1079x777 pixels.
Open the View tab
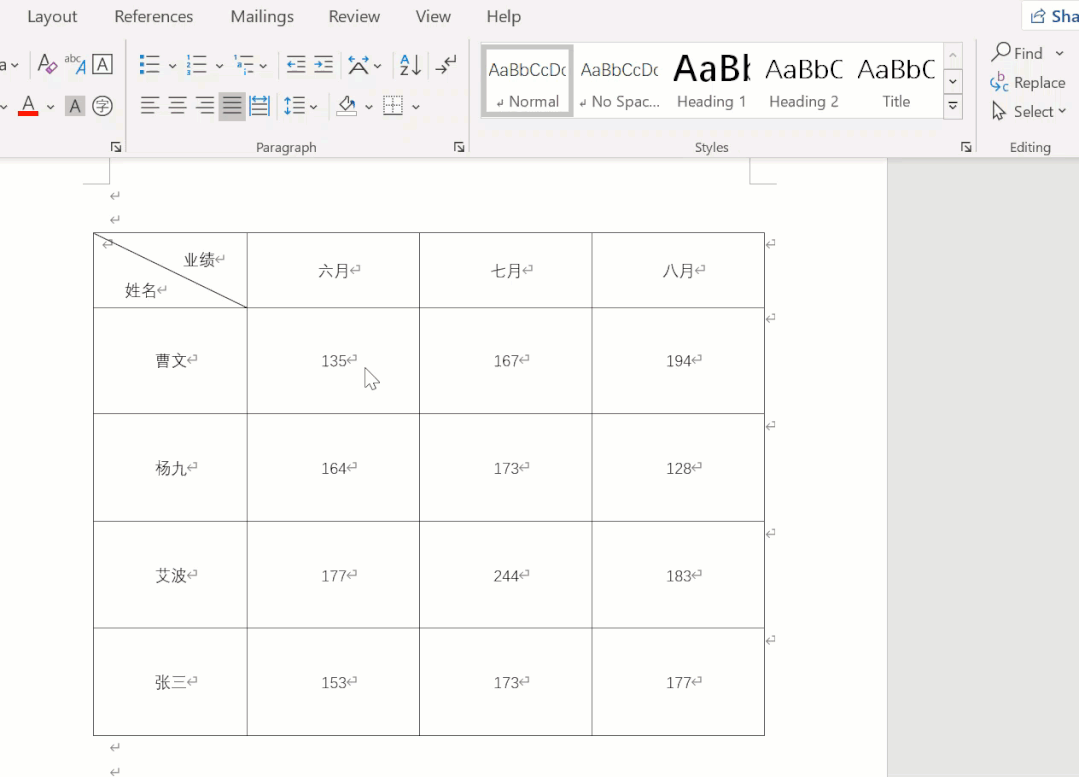pyautogui.click(x=433, y=17)
